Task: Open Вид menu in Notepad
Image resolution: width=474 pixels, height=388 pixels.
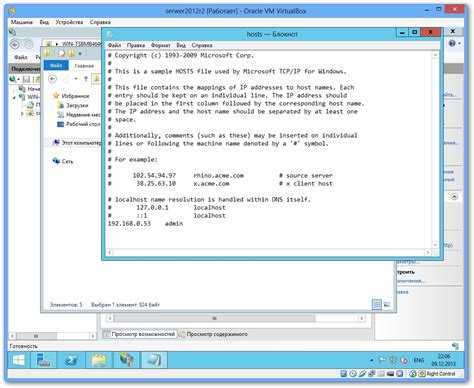Action: pyautogui.click(x=181, y=45)
